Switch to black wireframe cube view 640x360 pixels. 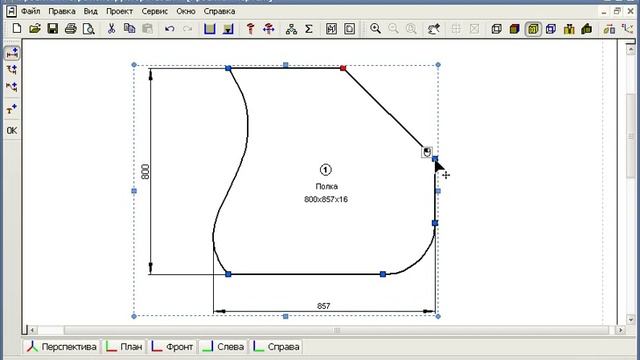[496, 29]
